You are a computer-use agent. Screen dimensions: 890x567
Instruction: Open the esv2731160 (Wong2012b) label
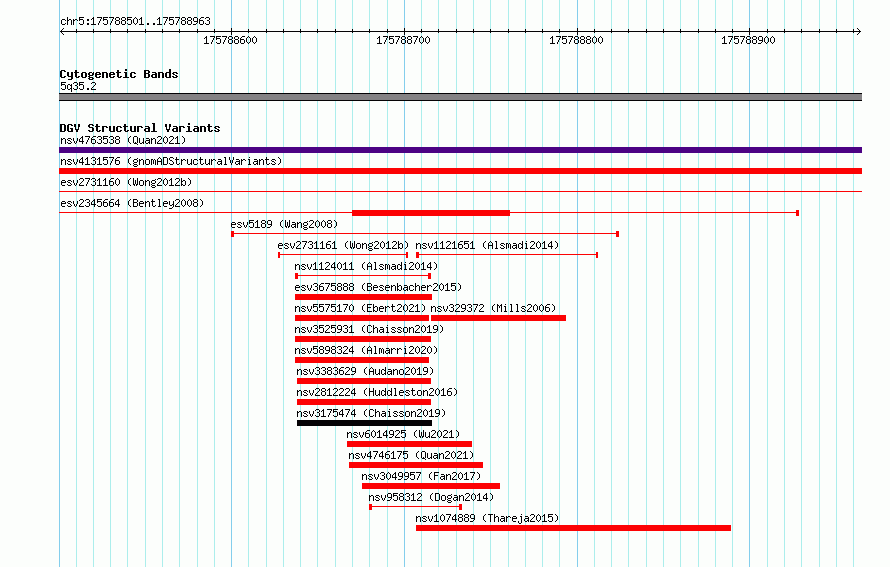click(x=126, y=182)
